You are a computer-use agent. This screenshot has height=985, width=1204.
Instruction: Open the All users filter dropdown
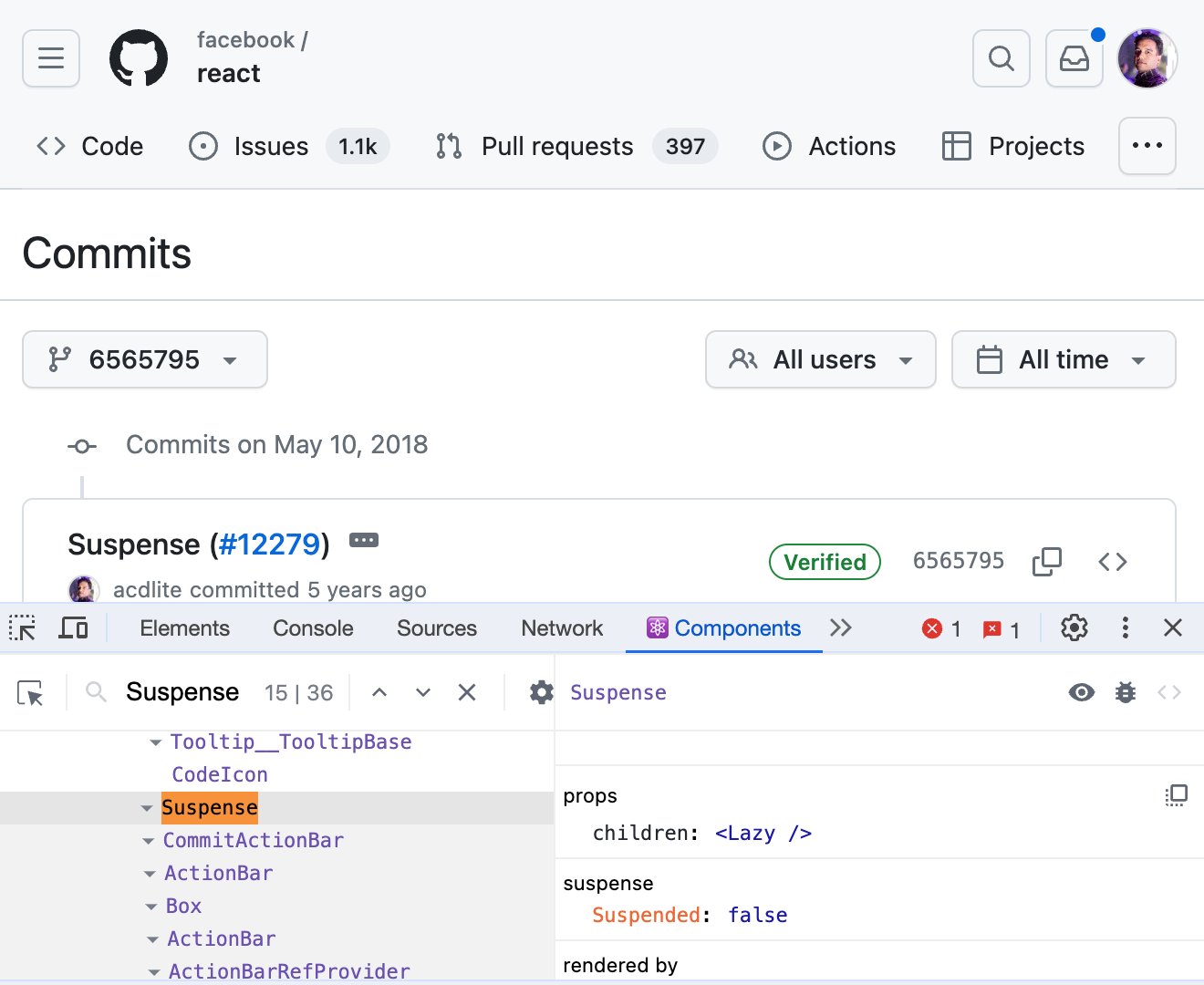tap(821, 359)
